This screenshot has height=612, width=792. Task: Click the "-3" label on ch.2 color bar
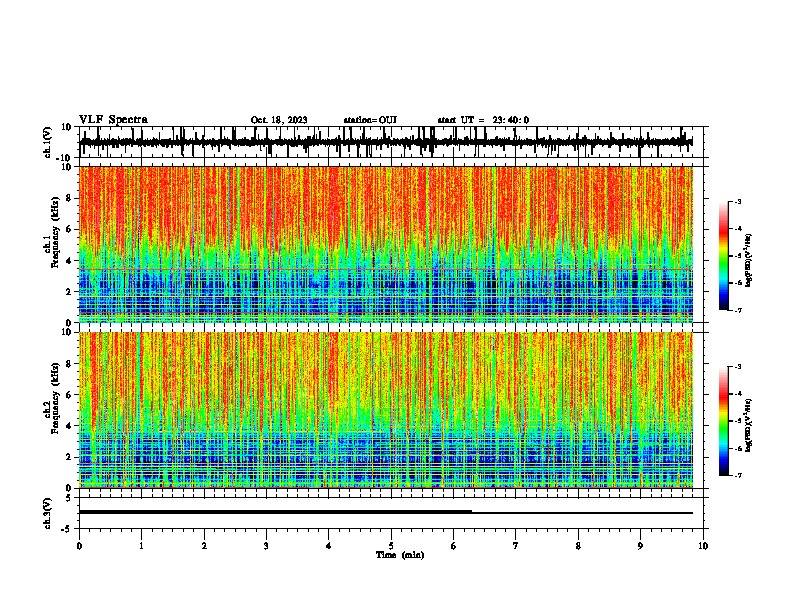click(x=737, y=367)
